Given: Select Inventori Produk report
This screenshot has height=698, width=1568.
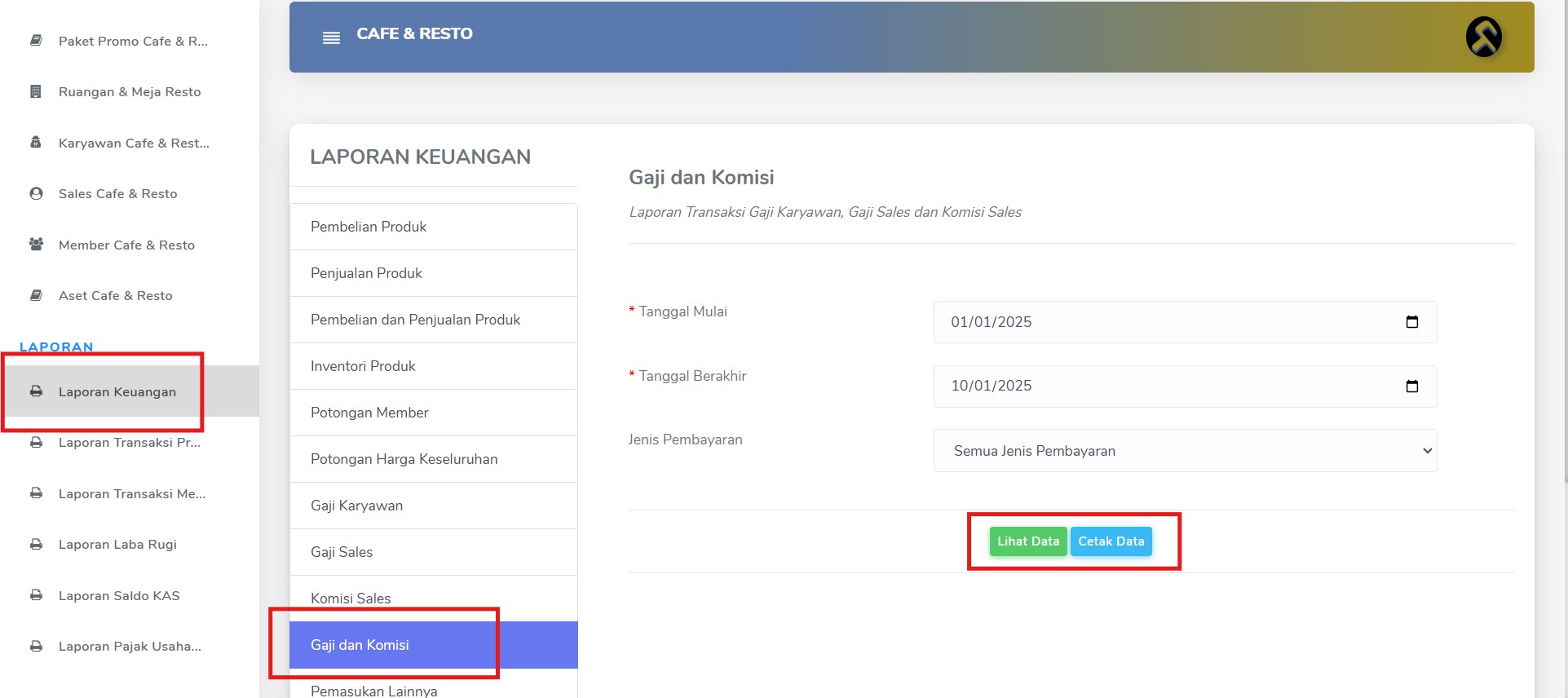Looking at the screenshot, I should (434, 366).
